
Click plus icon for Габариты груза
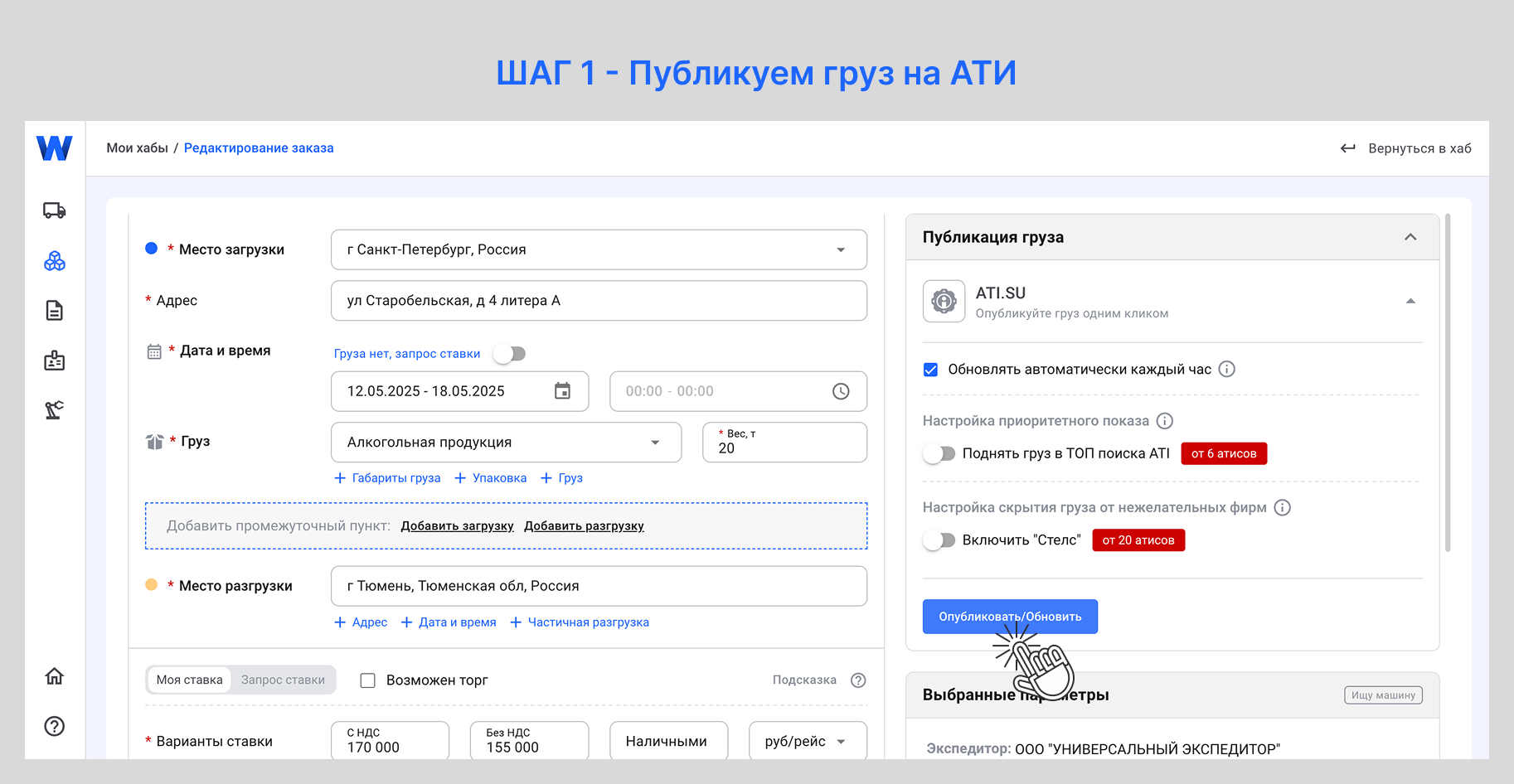click(x=340, y=478)
